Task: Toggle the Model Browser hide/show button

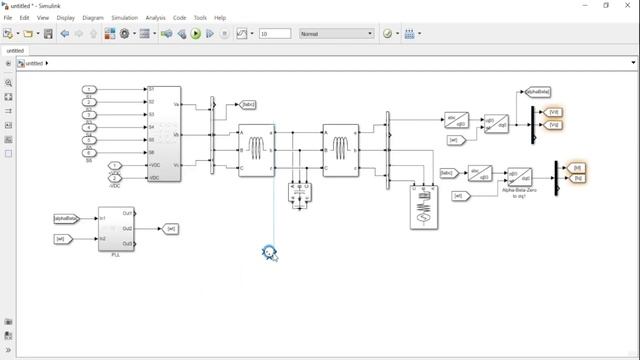Action: pos(8,63)
